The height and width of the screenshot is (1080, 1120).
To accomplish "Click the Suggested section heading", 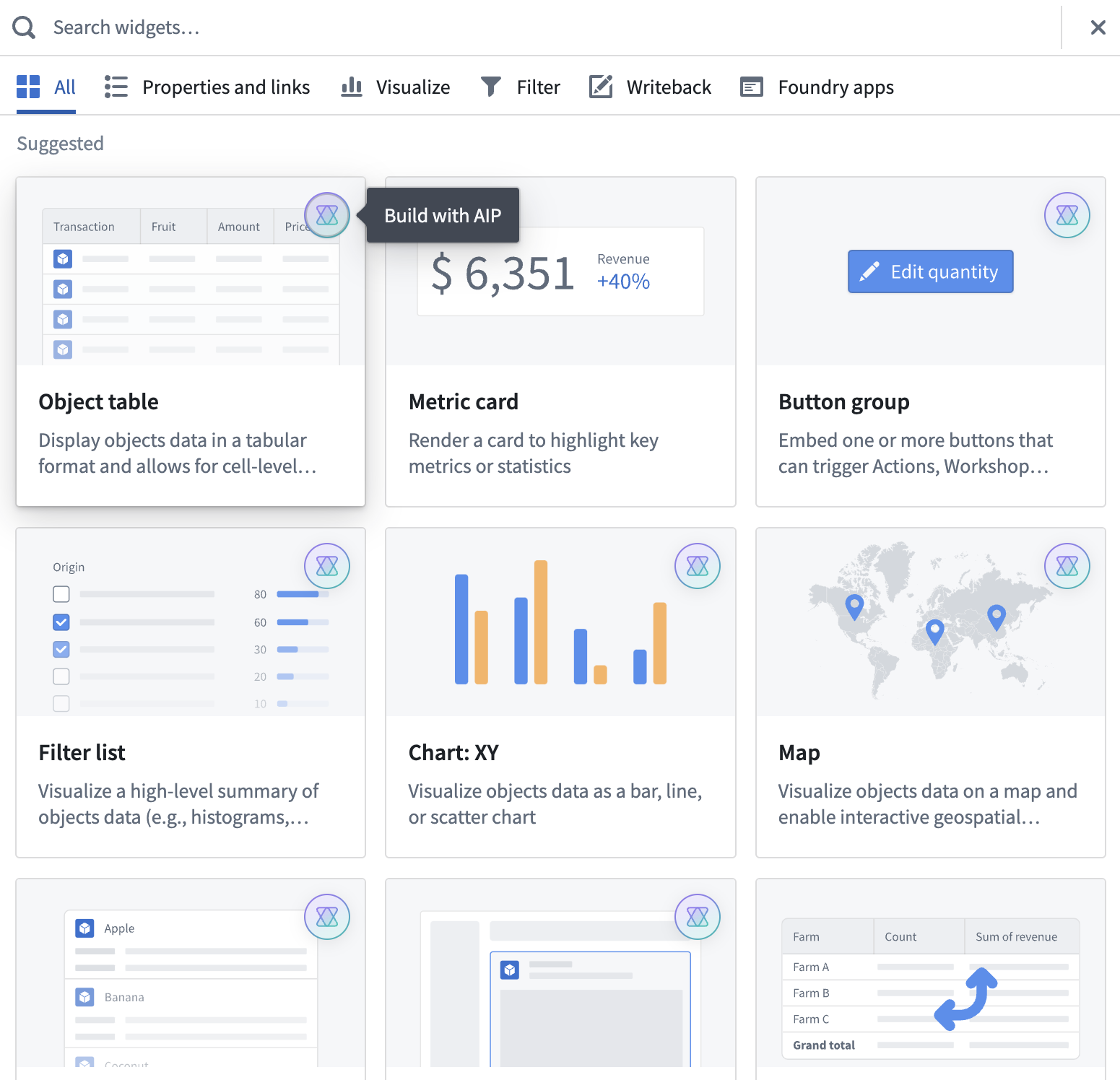I will pyautogui.click(x=61, y=144).
